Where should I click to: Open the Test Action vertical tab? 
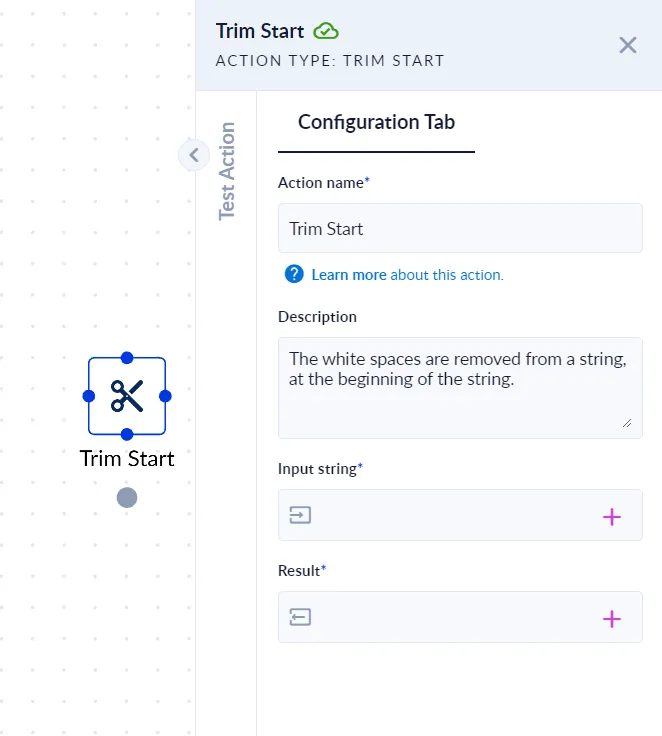227,171
